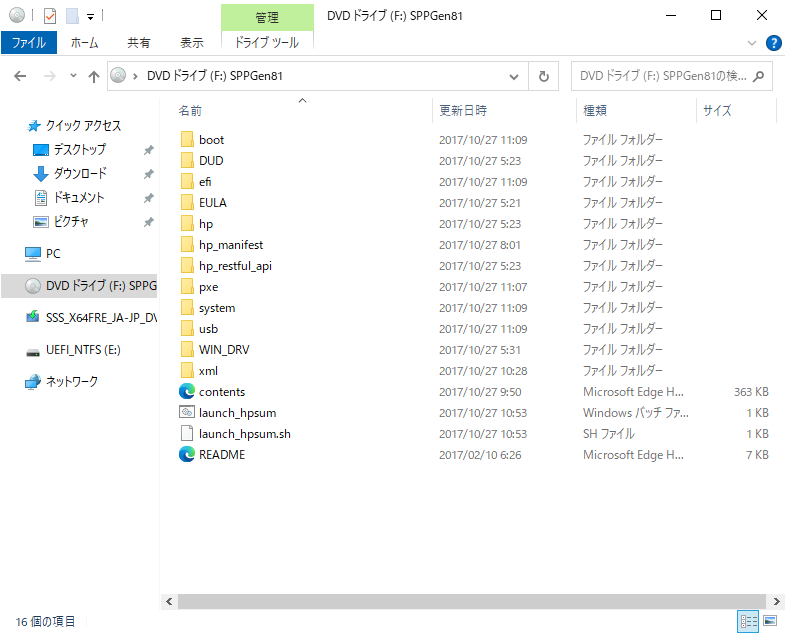786x634 pixels.
Task: Sort by the 種類 column header
Action: [x=595, y=110]
